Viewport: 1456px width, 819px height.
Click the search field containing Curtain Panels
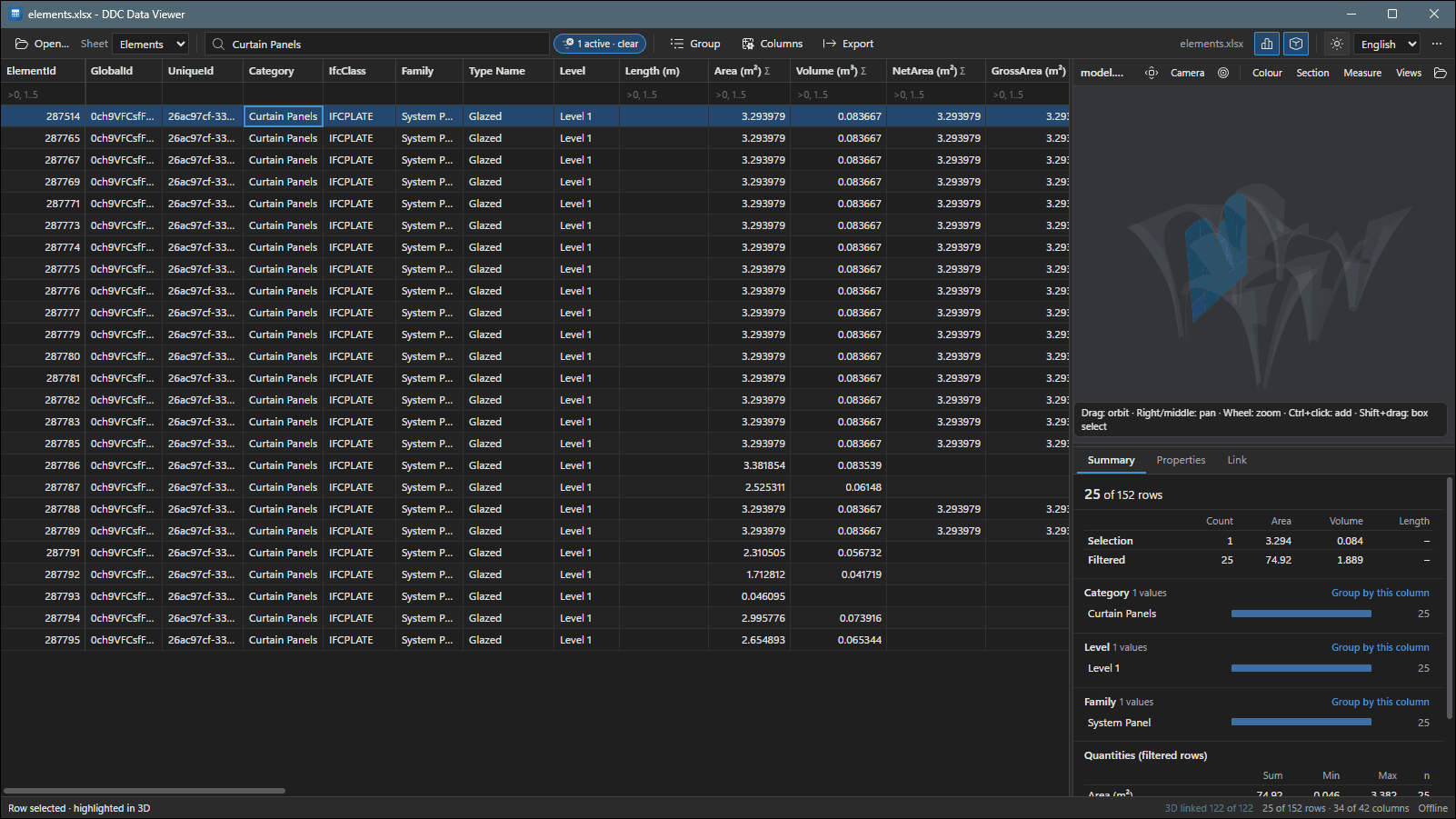[x=377, y=44]
